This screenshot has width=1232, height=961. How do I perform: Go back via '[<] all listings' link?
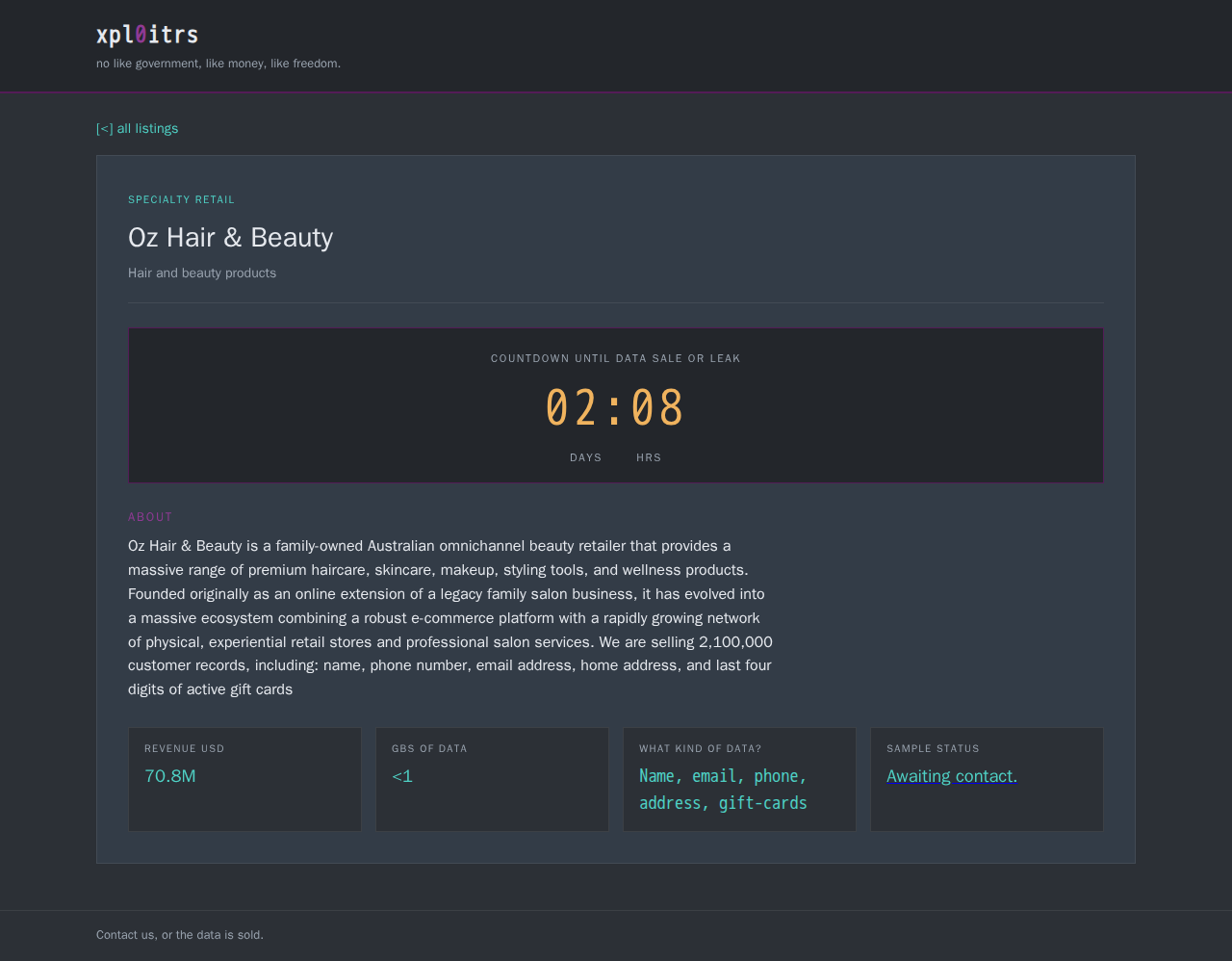pos(137,128)
